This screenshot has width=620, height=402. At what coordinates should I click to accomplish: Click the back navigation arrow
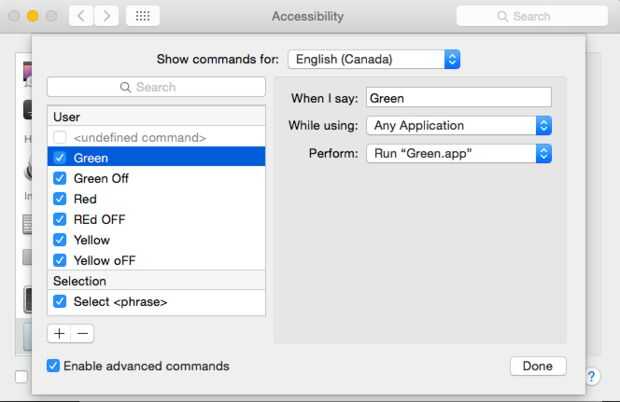tap(80, 16)
